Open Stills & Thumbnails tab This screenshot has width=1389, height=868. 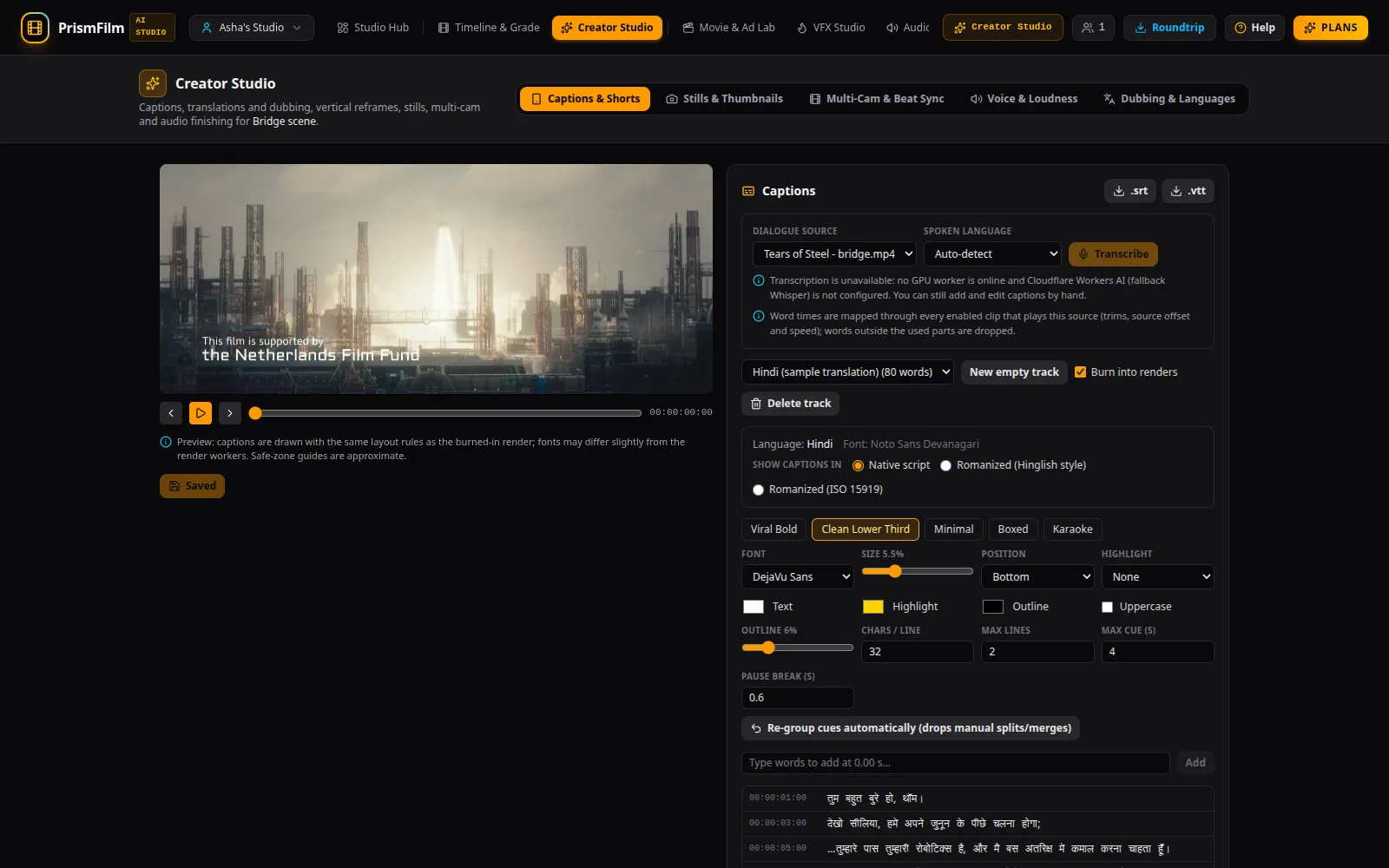coord(724,99)
